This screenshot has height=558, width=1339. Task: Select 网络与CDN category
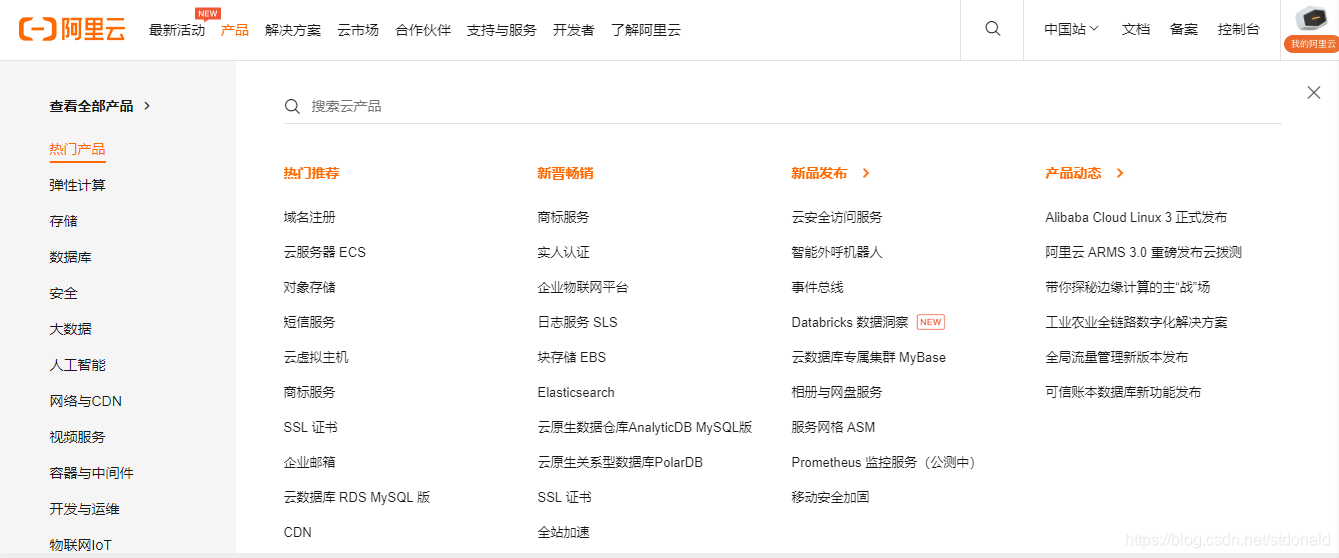pyautogui.click(x=86, y=401)
